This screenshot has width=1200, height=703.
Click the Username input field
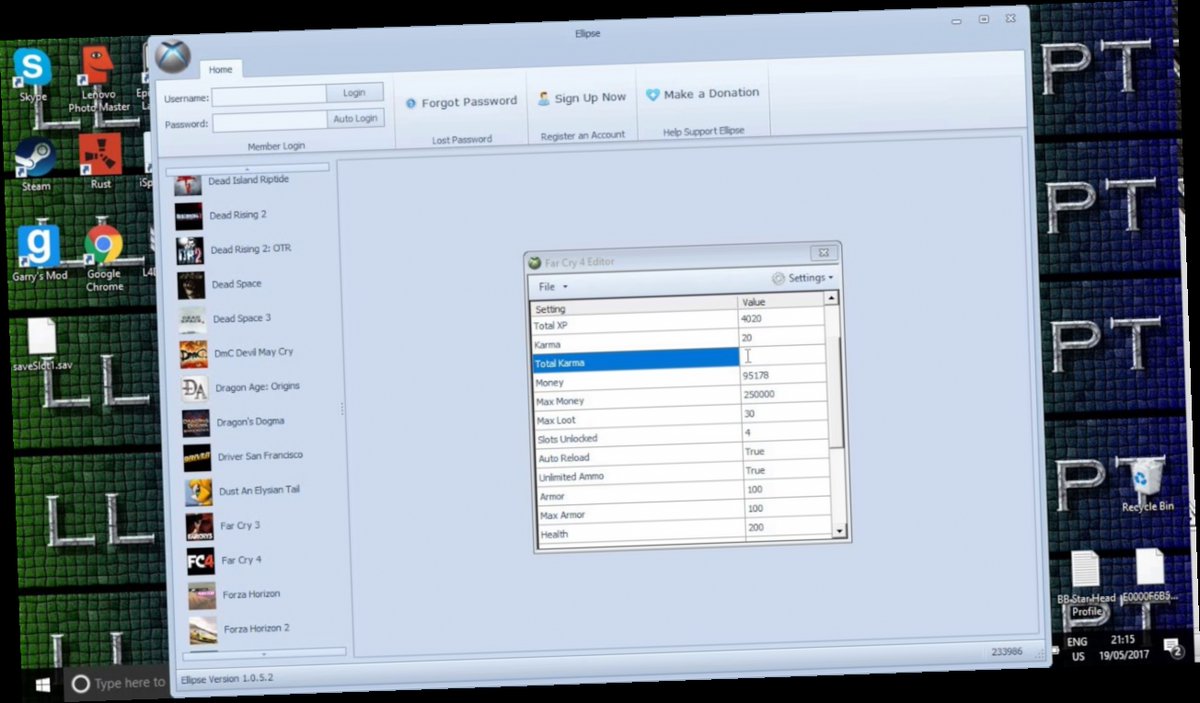[x=269, y=95]
